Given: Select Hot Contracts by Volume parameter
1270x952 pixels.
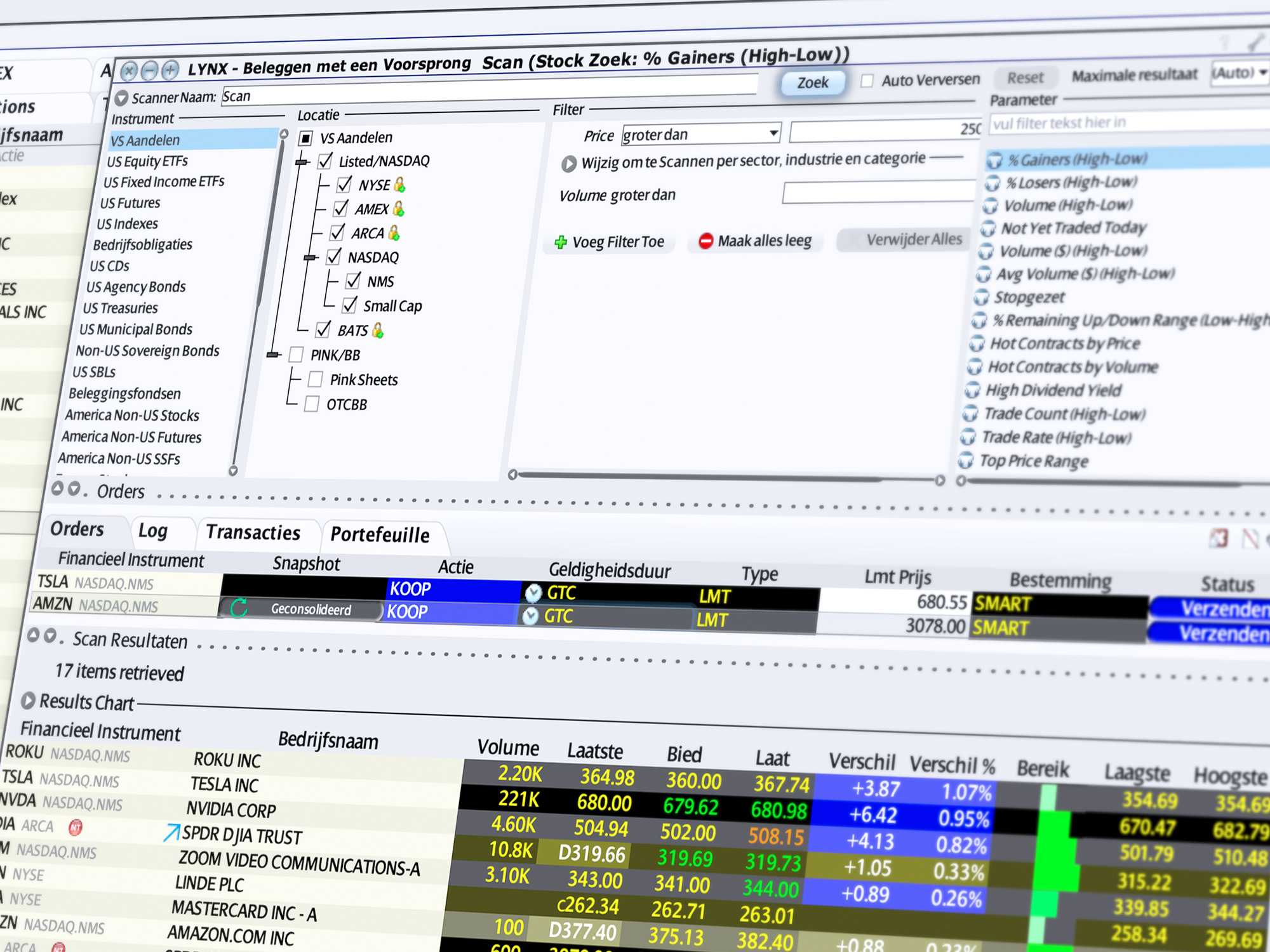Looking at the screenshot, I should pos(1073,367).
